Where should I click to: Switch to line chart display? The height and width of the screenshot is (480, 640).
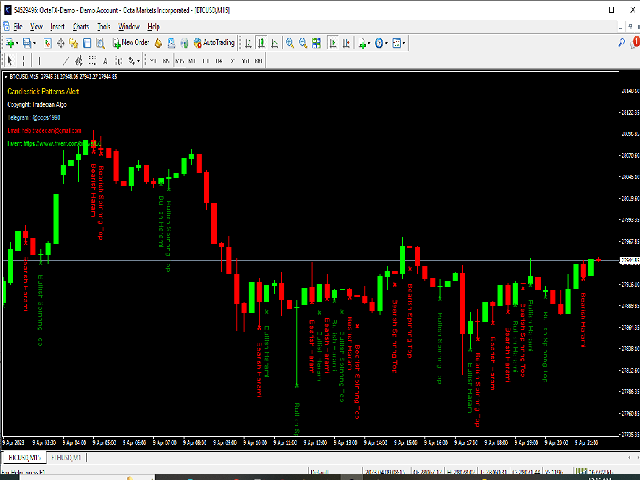(275, 43)
